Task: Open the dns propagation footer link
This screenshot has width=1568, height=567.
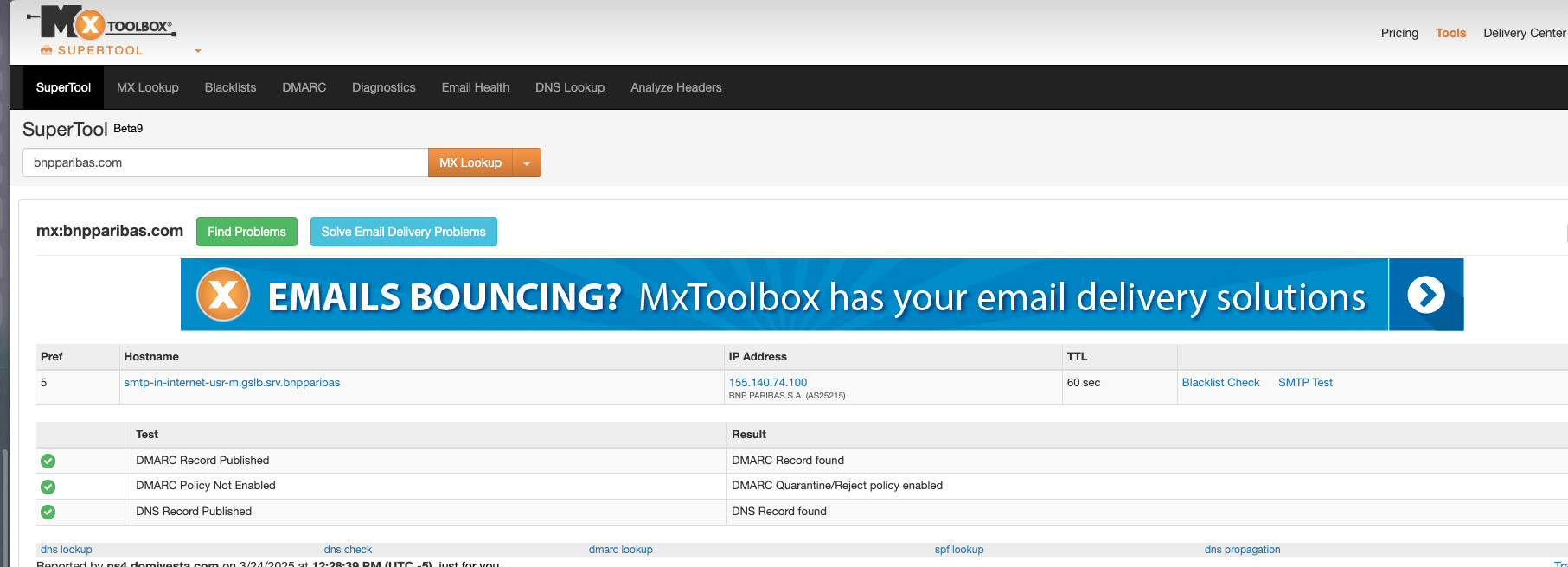Action: 1242,550
